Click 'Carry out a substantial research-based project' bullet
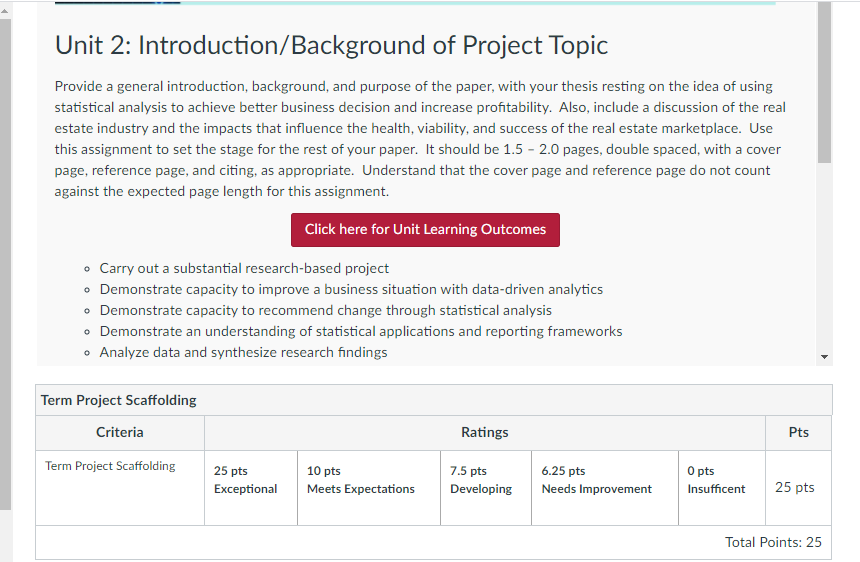The image size is (860, 562). click(244, 268)
